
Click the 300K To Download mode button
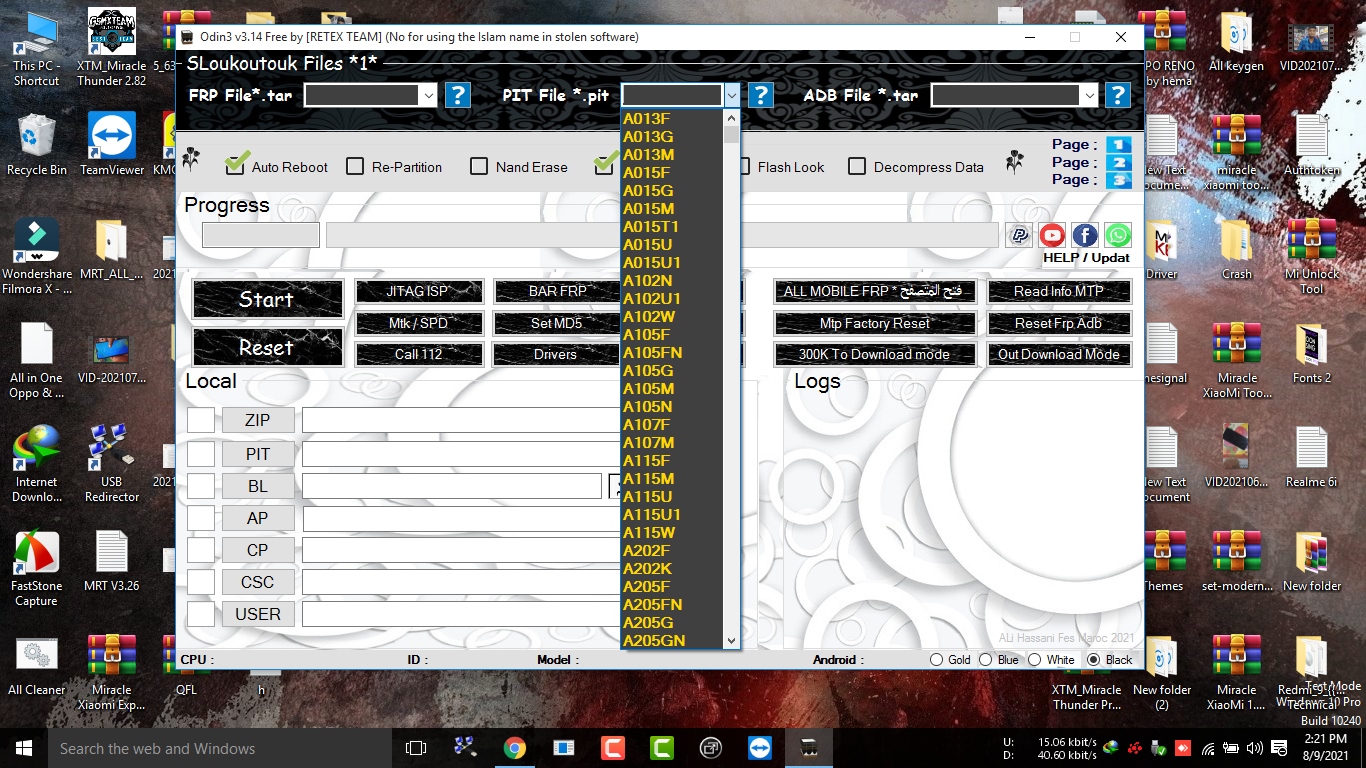point(875,354)
